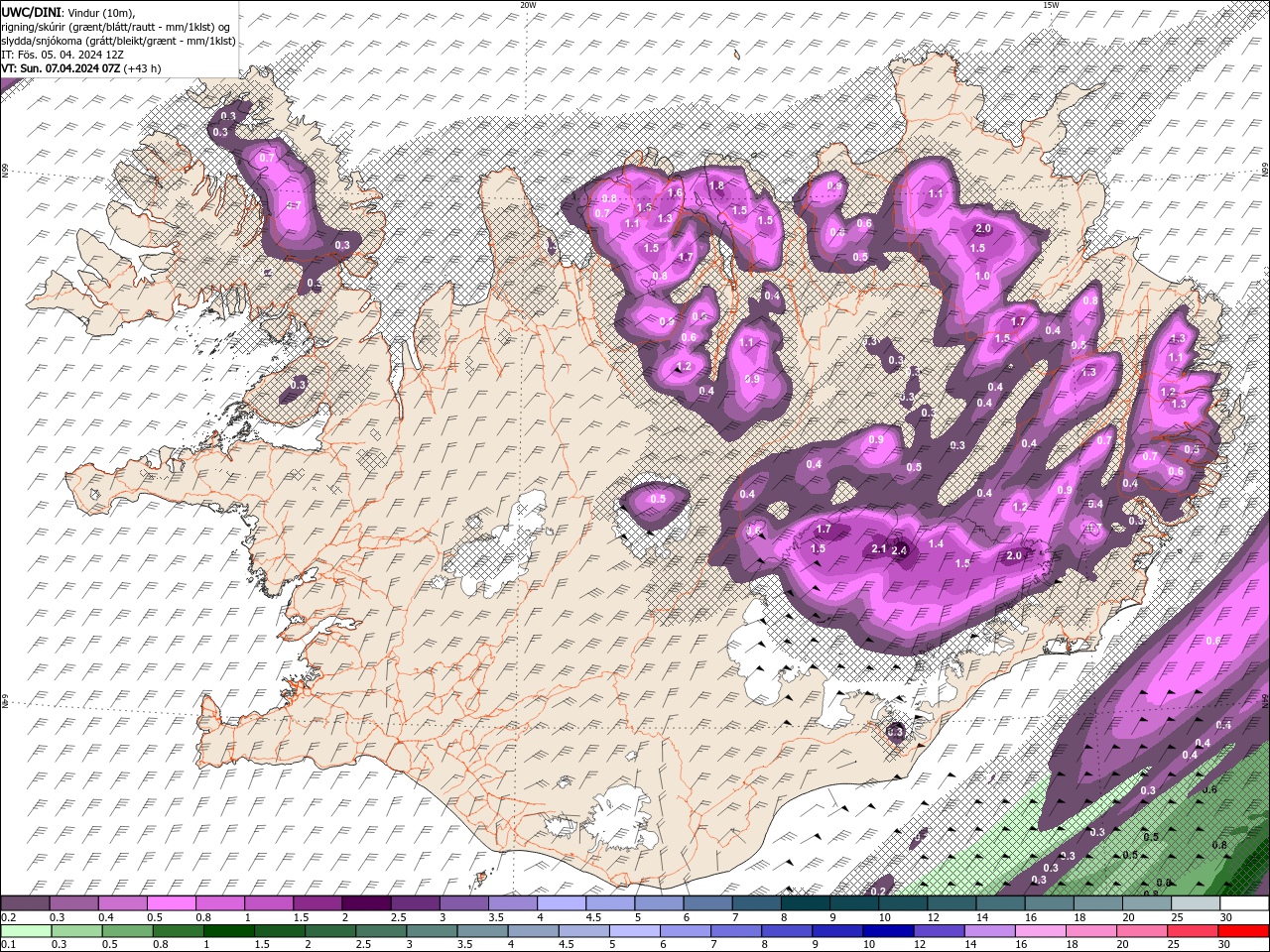
Task: Click the deep blue 10–12 rain swatch
Action: click(887, 931)
